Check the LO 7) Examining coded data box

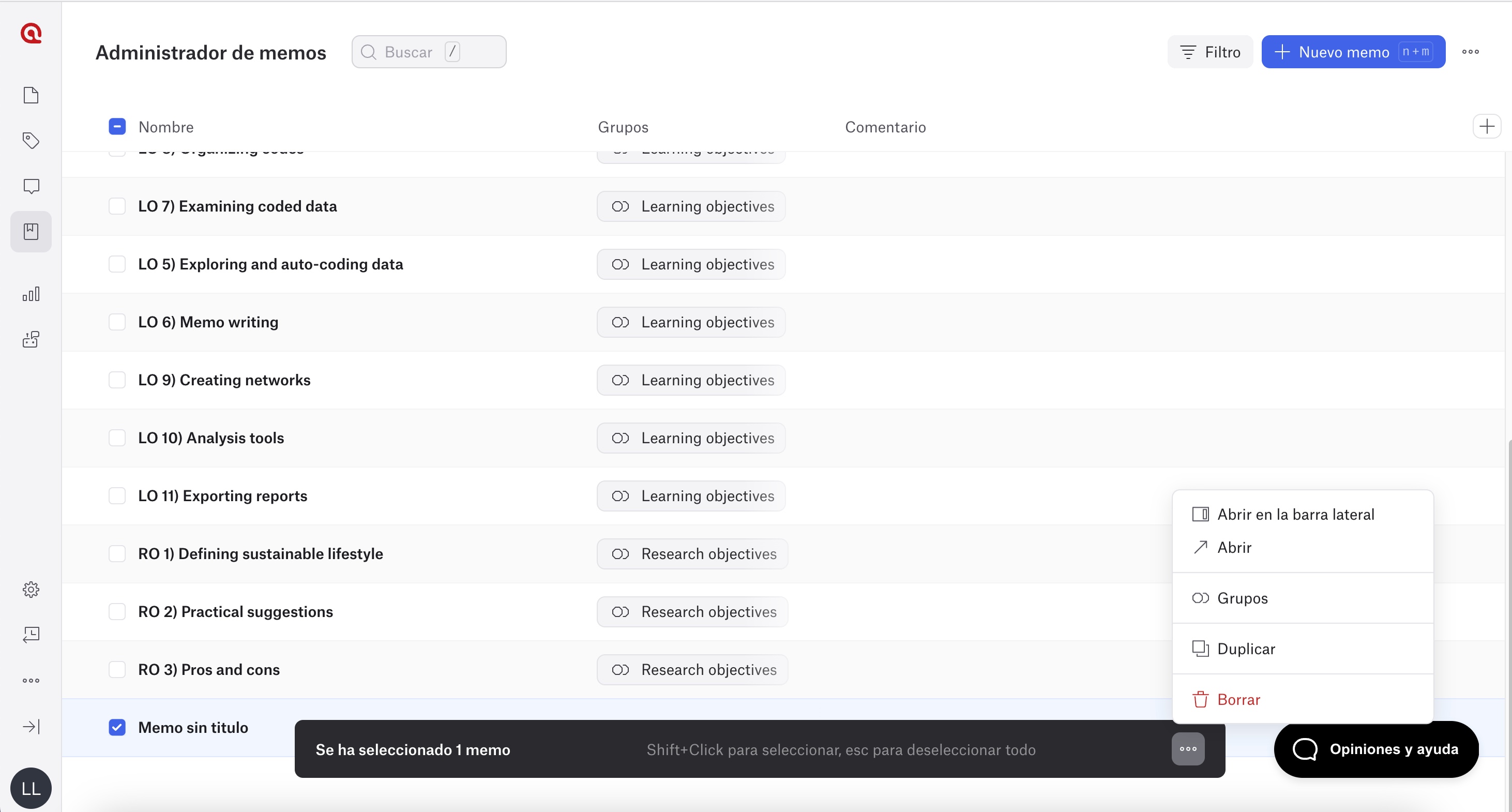pos(117,206)
